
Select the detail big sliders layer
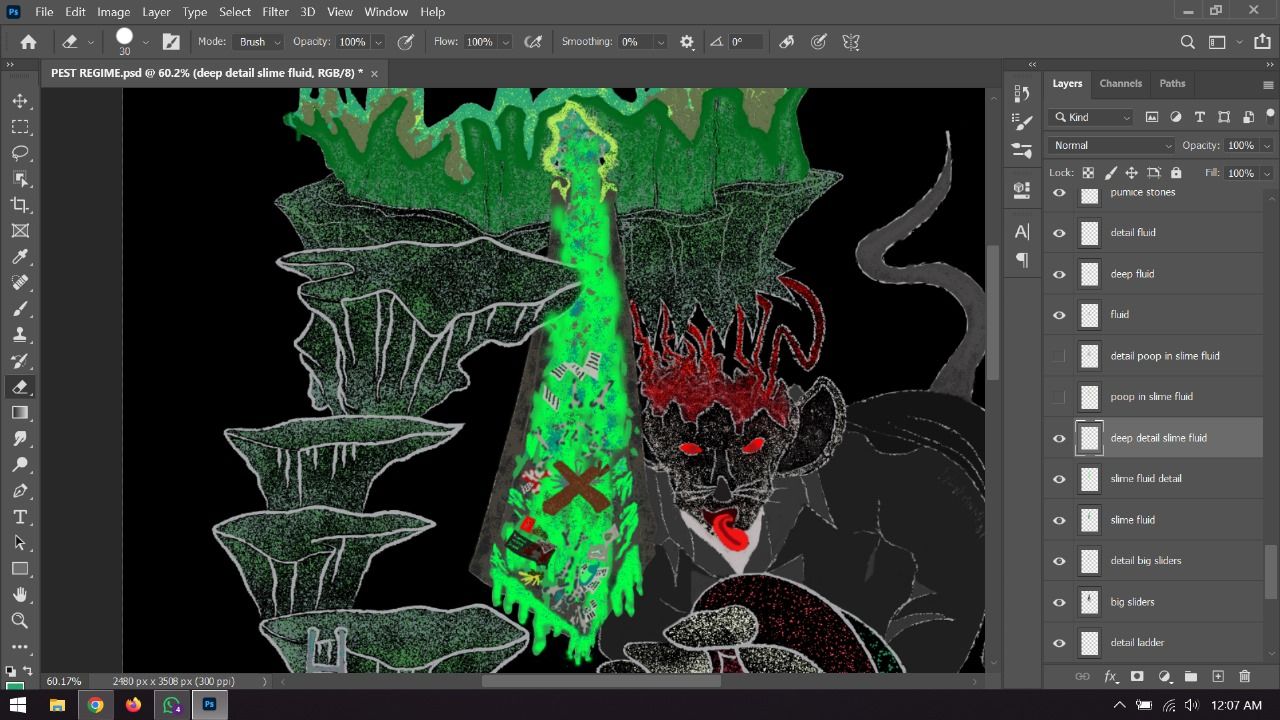click(x=1155, y=561)
